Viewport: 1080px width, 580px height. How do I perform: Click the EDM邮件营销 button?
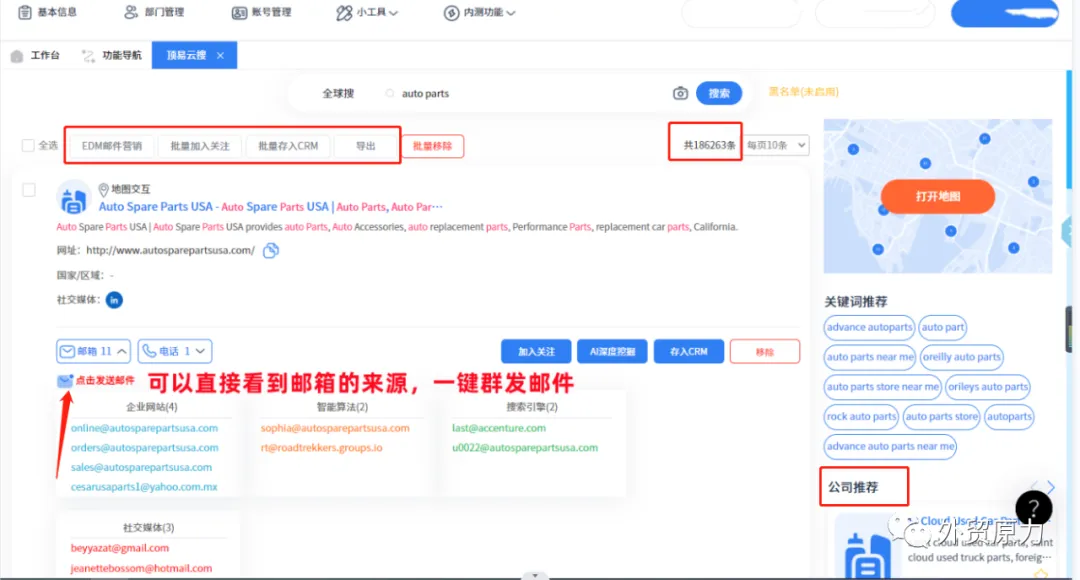click(x=112, y=146)
